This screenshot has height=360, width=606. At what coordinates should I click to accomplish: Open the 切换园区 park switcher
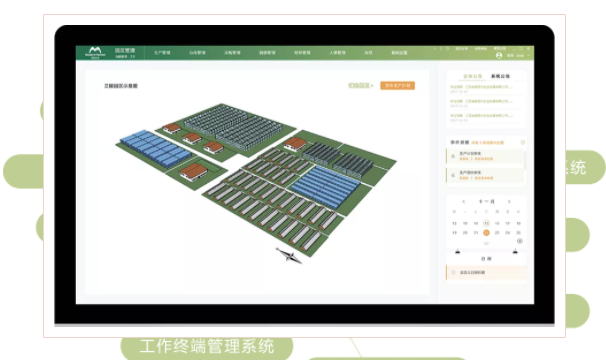tap(360, 85)
